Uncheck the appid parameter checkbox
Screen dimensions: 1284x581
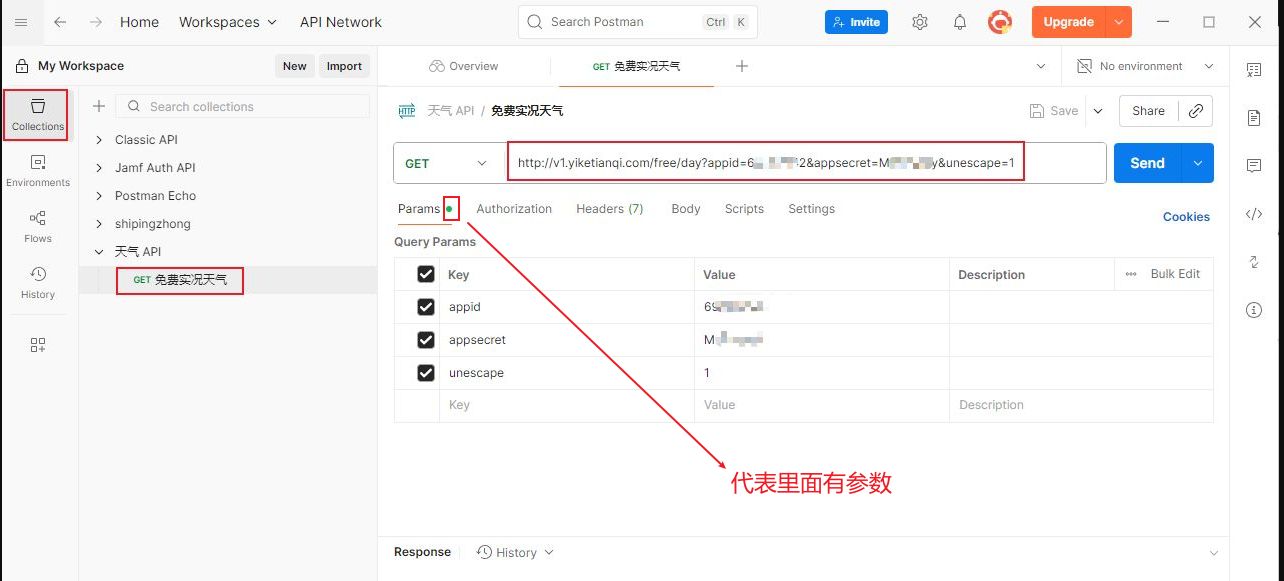coord(426,307)
